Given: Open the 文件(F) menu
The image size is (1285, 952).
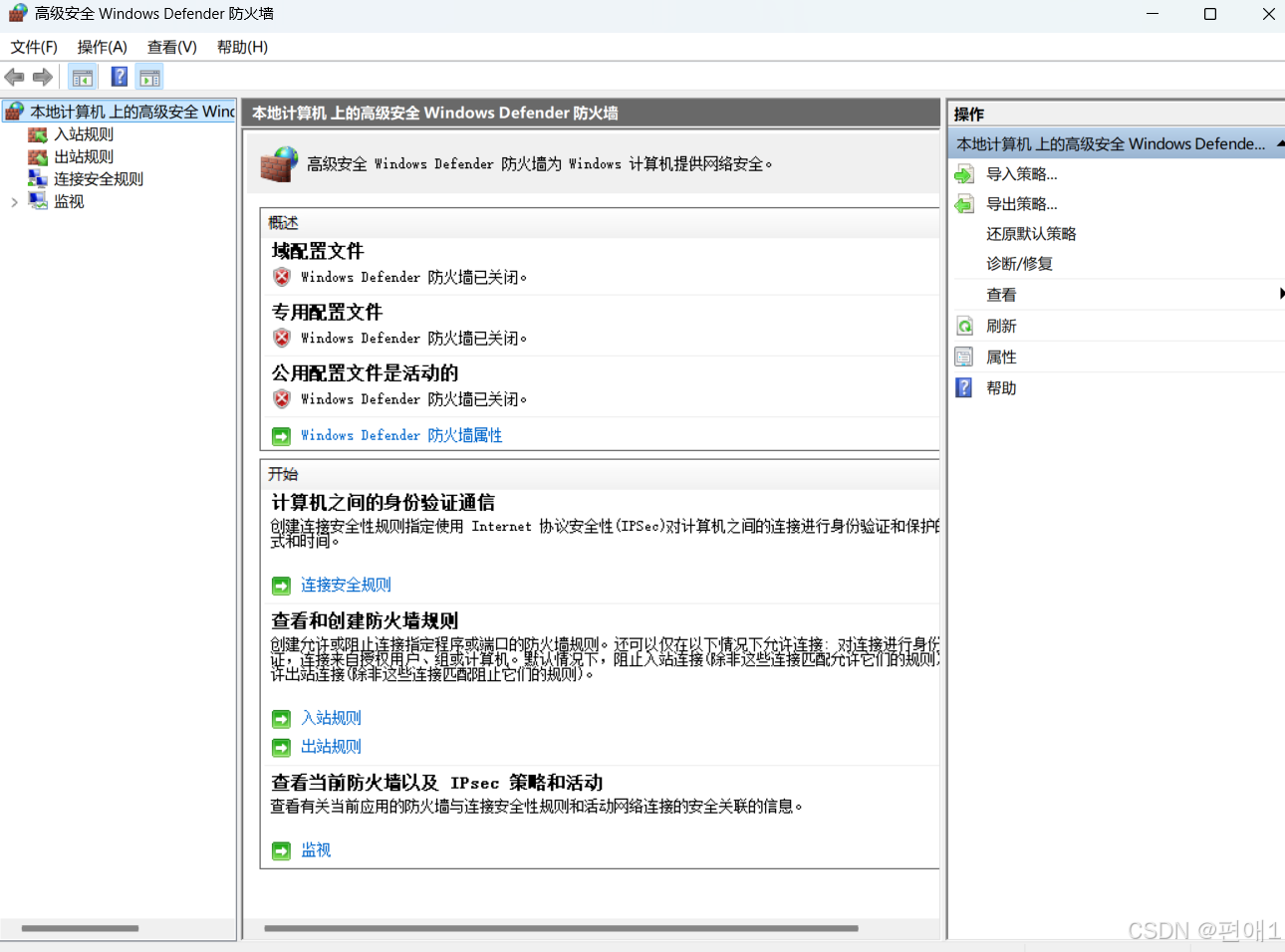Looking at the screenshot, I should [34, 47].
